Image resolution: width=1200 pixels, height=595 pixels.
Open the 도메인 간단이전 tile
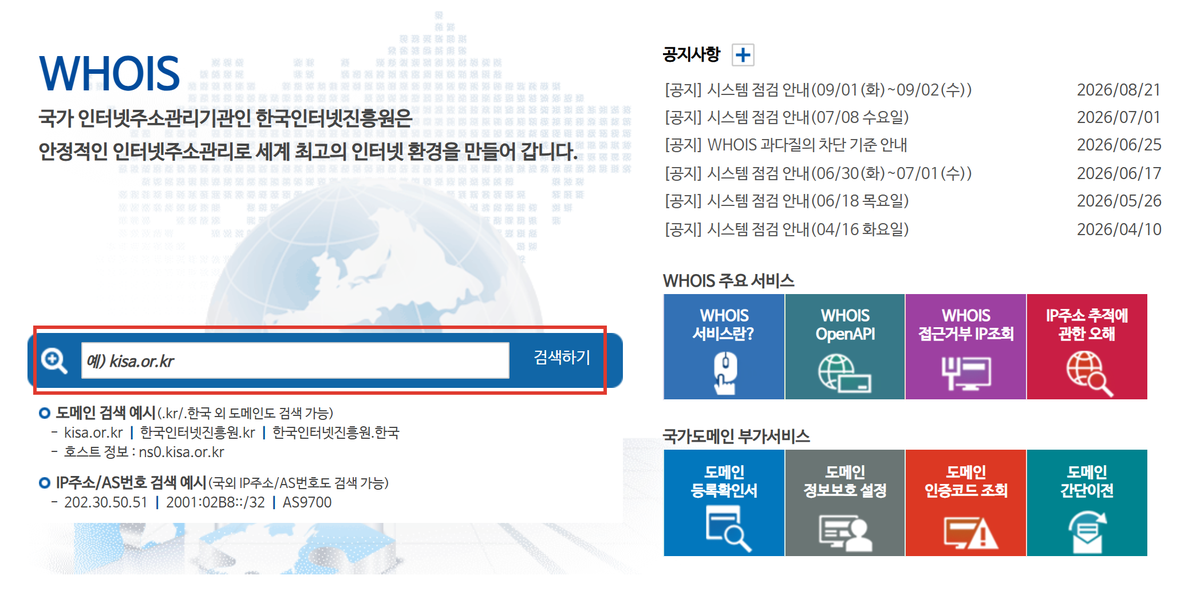coord(1087,502)
